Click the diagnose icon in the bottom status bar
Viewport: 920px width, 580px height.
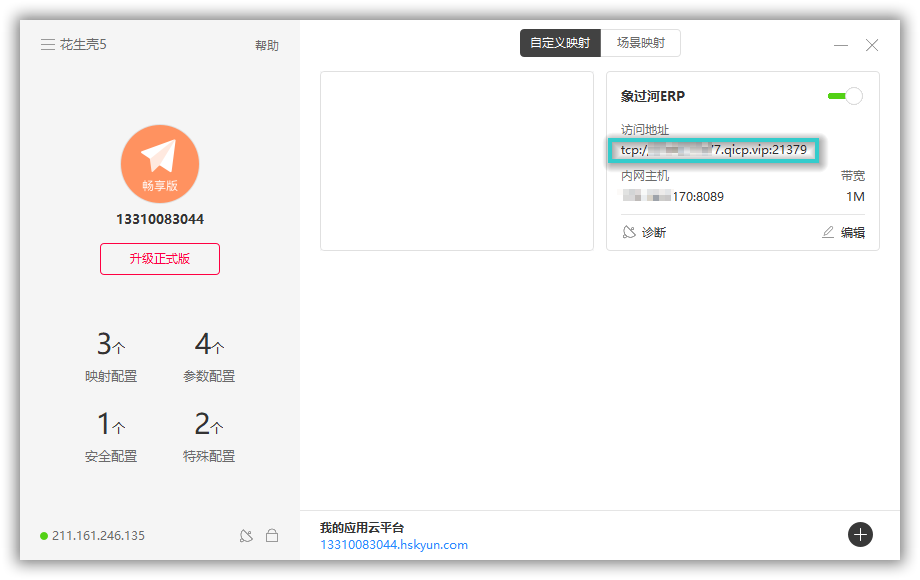tap(246, 535)
